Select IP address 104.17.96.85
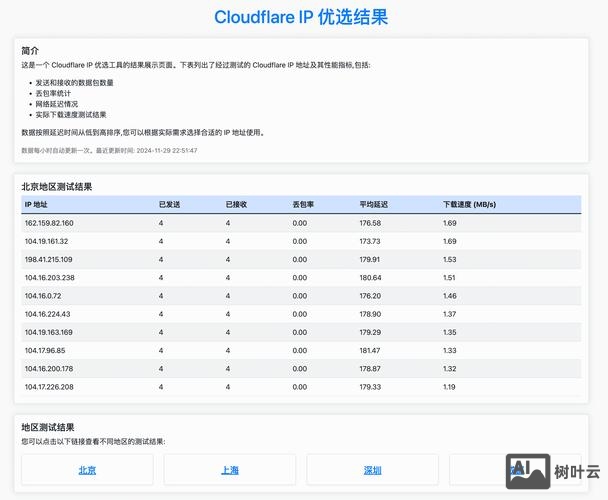The width and height of the screenshot is (608, 500). coord(45,351)
